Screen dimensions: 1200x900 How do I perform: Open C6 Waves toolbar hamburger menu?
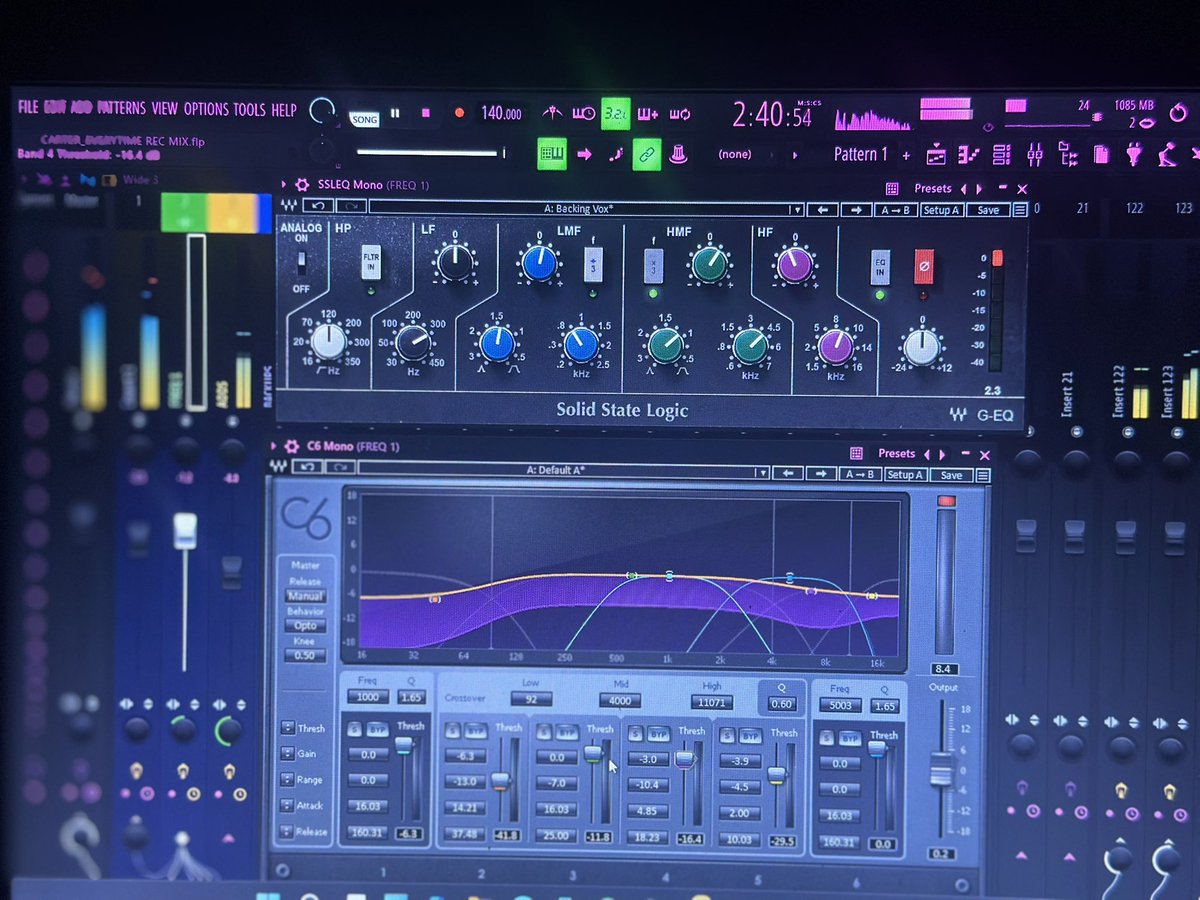[983, 476]
